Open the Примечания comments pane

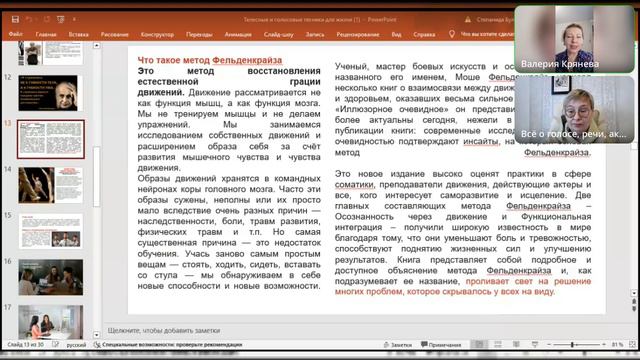point(441,345)
